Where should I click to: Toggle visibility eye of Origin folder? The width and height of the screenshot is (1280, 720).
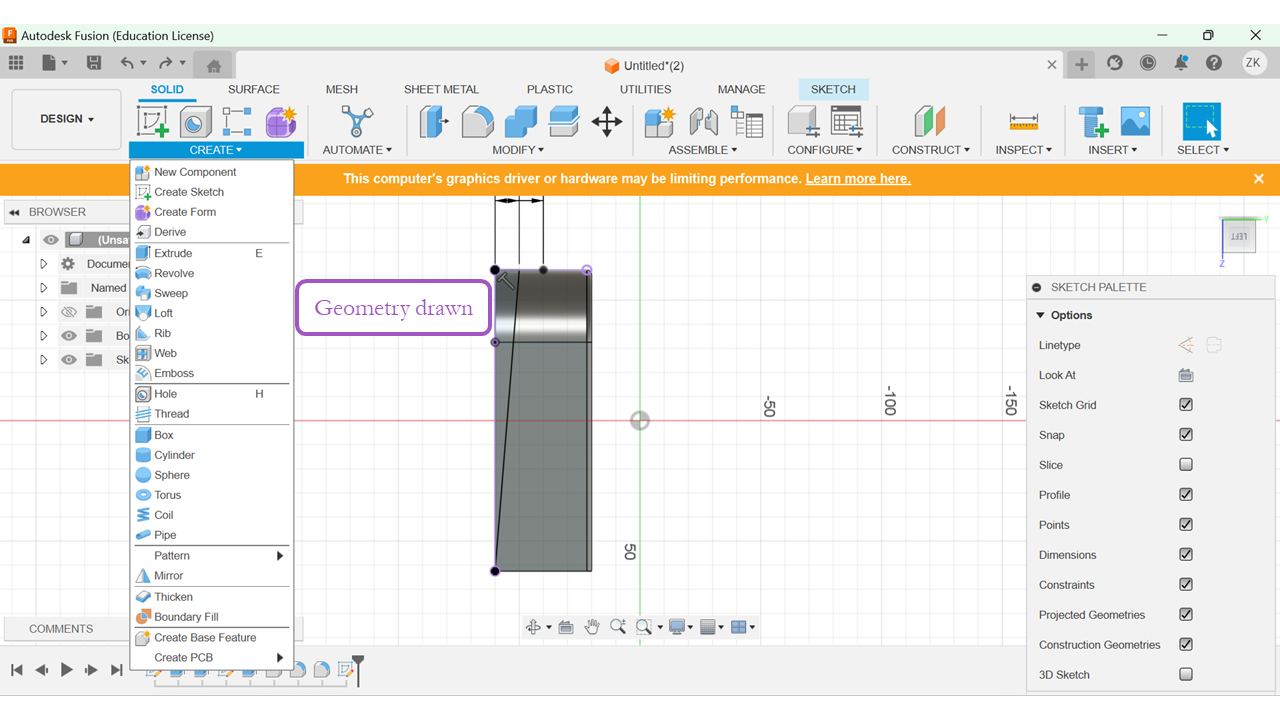(x=69, y=312)
